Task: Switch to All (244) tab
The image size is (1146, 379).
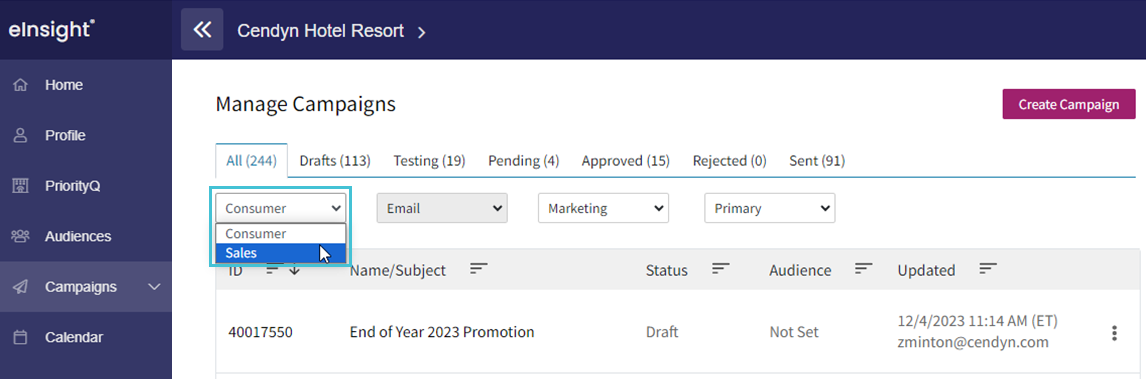Action: tap(251, 161)
